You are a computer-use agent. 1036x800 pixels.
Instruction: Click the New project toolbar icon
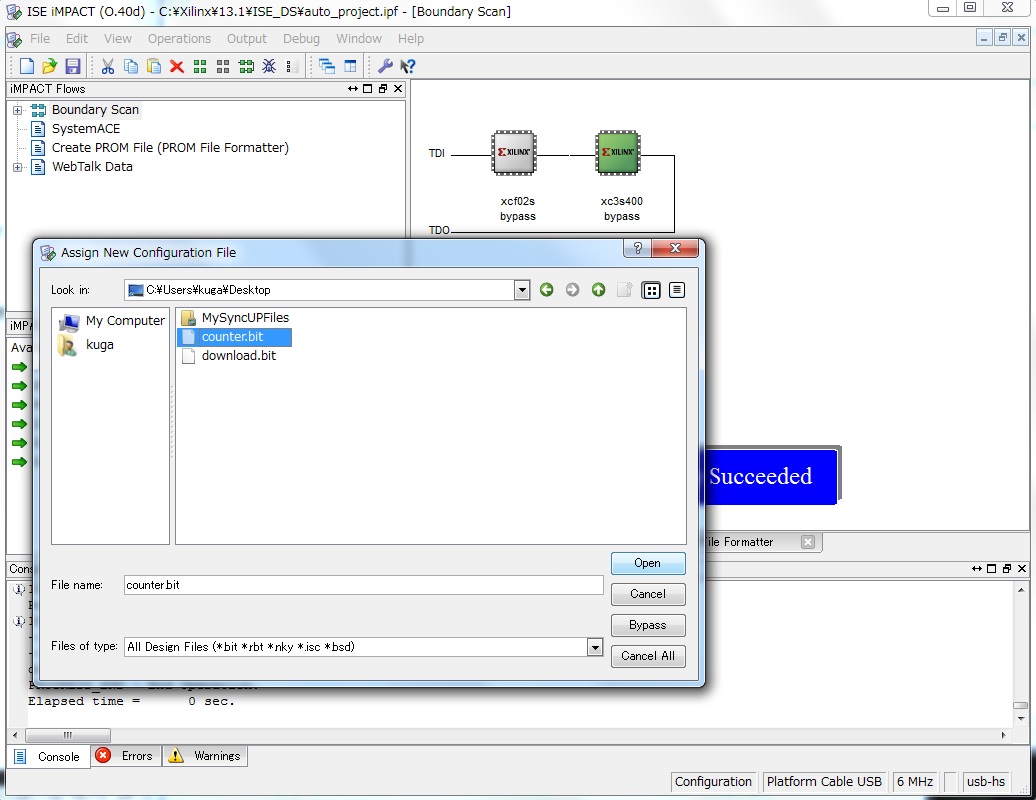point(27,66)
